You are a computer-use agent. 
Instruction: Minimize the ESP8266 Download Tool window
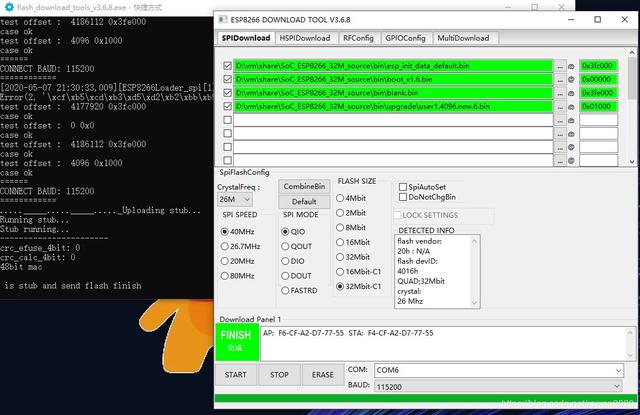(x=571, y=20)
